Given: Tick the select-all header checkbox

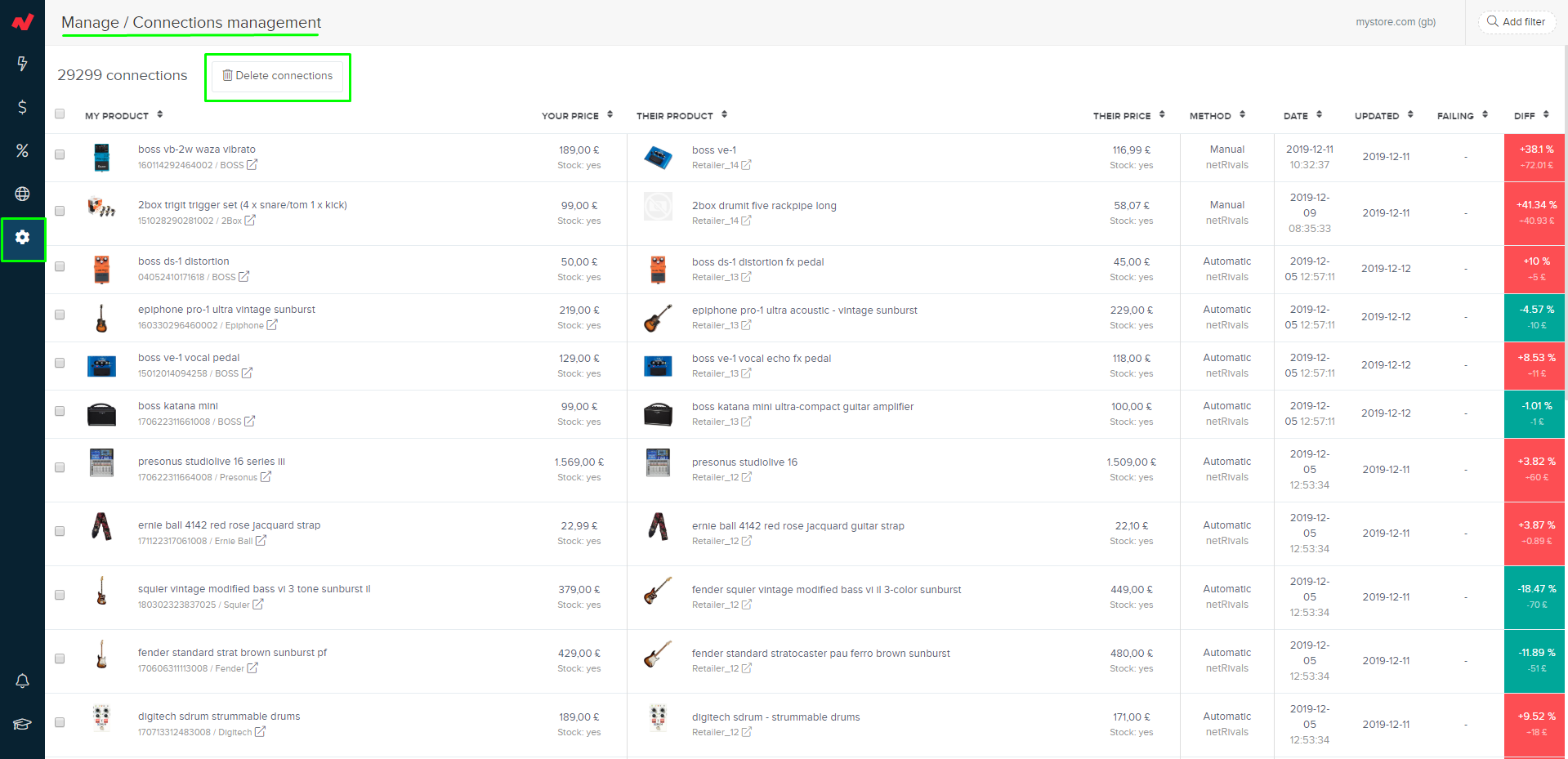Looking at the screenshot, I should [x=60, y=114].
